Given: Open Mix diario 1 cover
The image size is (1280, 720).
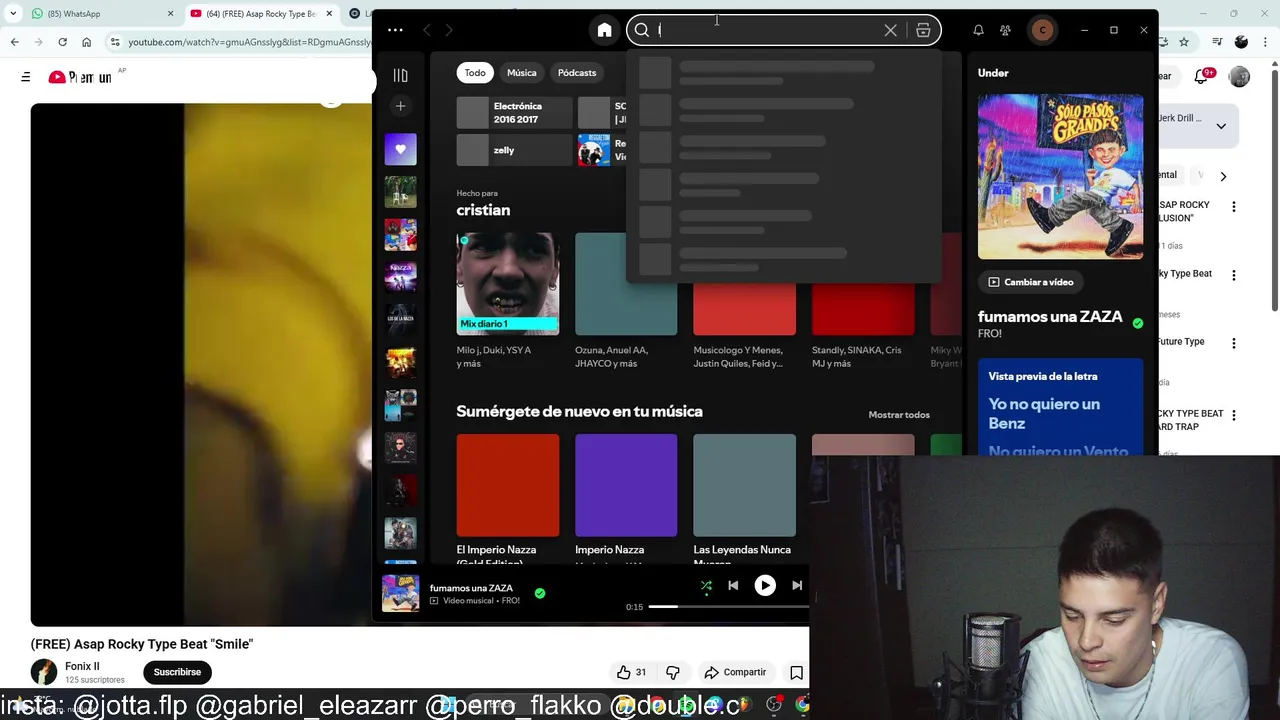Looking at the screenshot, I should pos(508,284).
